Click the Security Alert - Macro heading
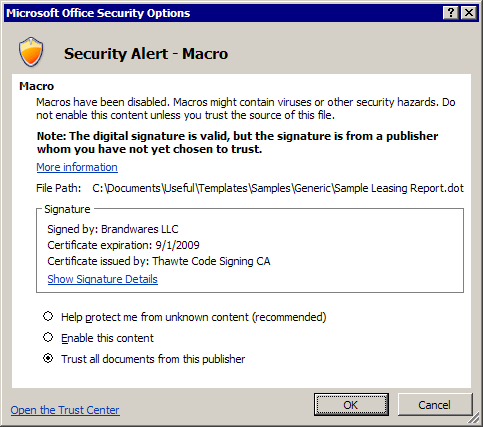483x427 pixels. tap(146, 54)
